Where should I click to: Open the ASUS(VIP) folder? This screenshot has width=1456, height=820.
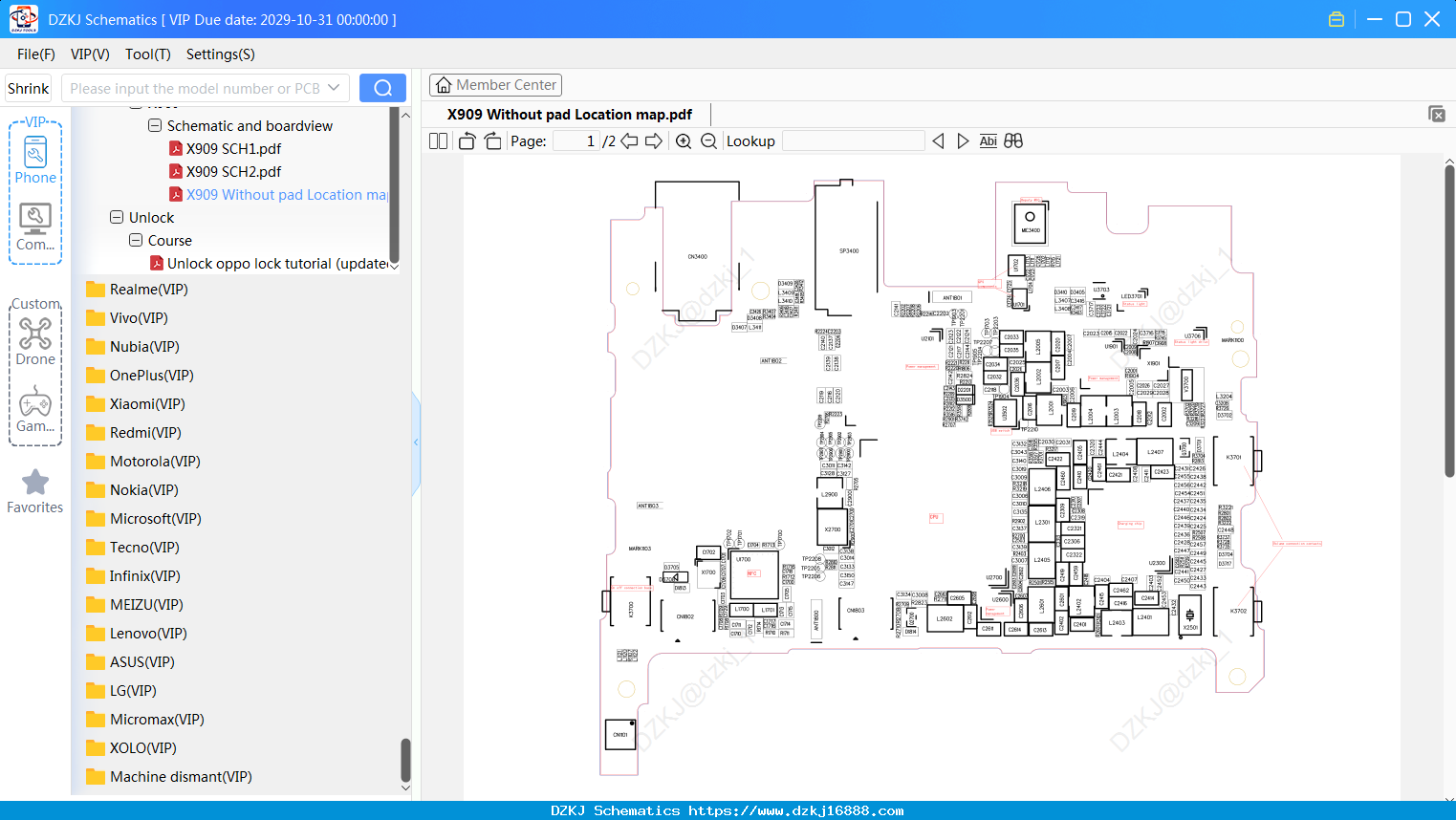pos(130,662)
